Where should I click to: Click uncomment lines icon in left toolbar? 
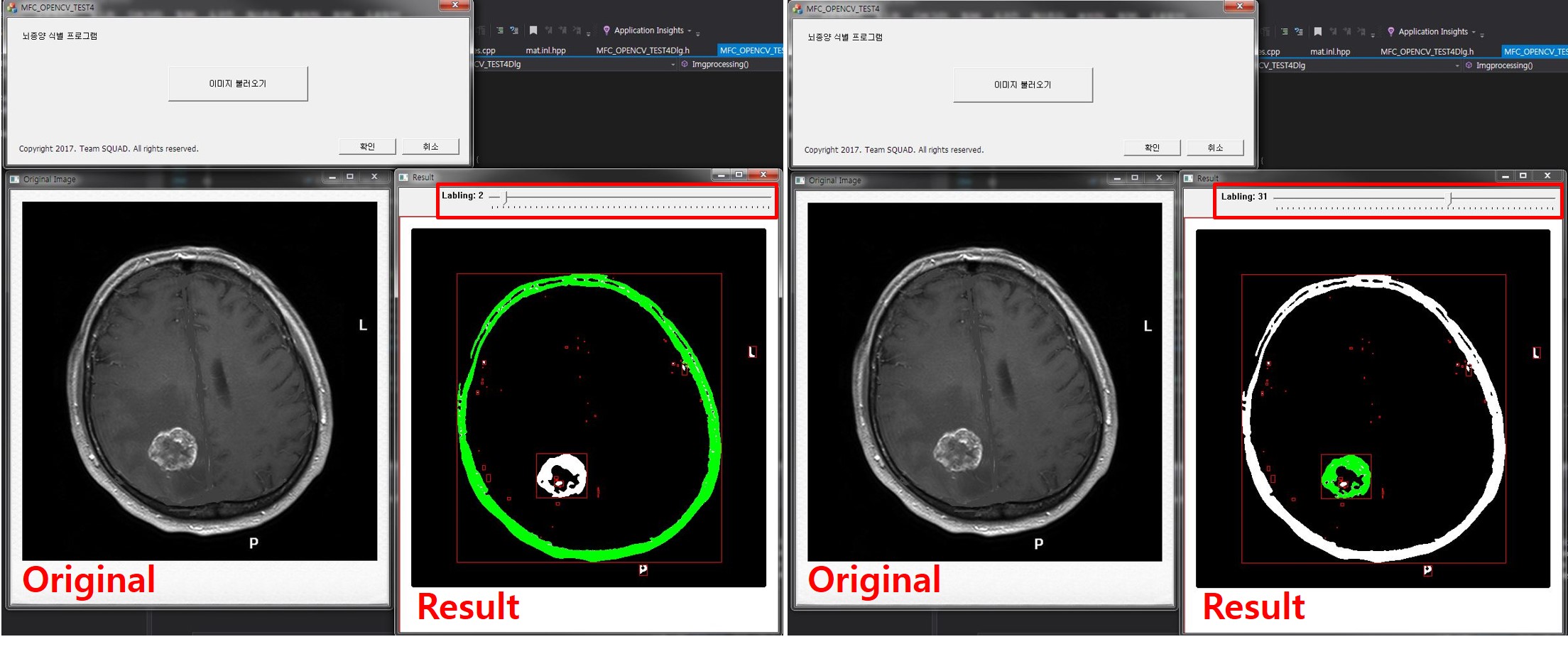[514, 31]
